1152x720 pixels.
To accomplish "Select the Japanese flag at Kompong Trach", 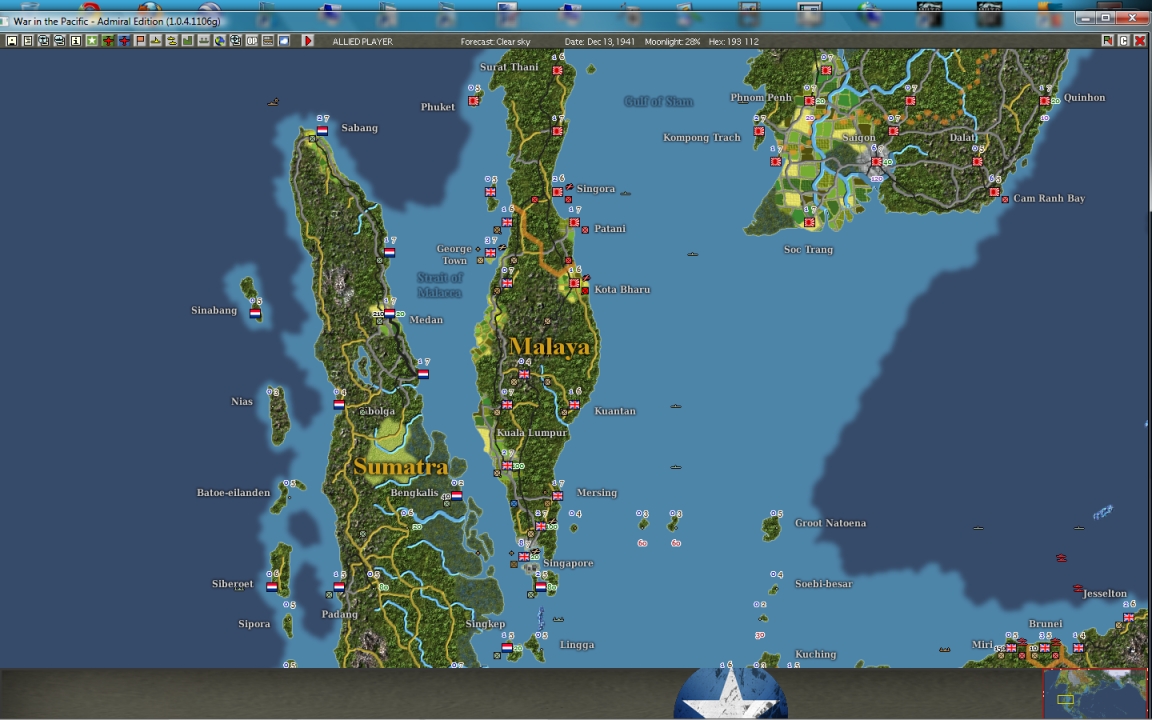I will 759,132.
